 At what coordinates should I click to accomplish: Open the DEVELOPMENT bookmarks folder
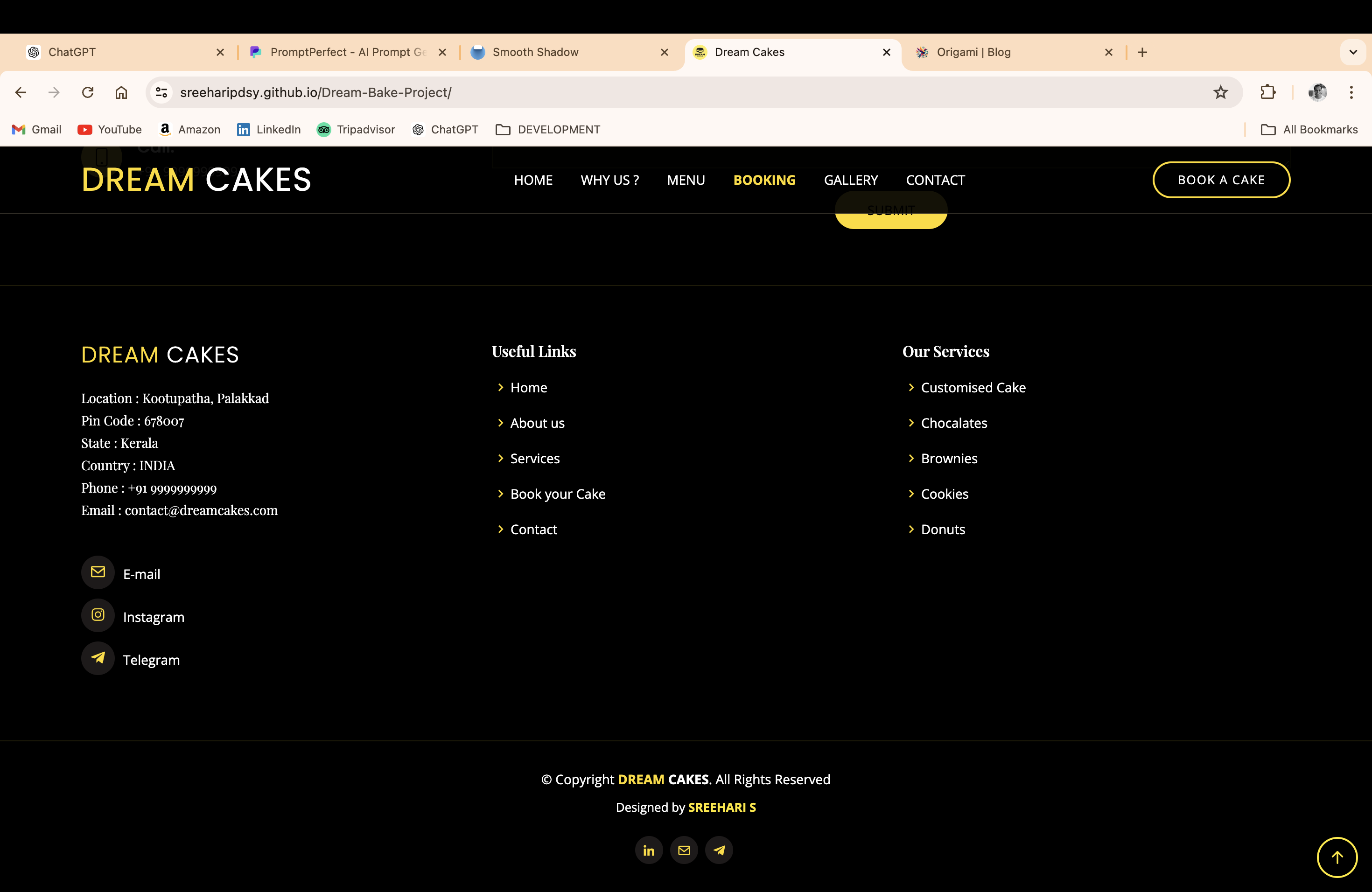(548, 130)
